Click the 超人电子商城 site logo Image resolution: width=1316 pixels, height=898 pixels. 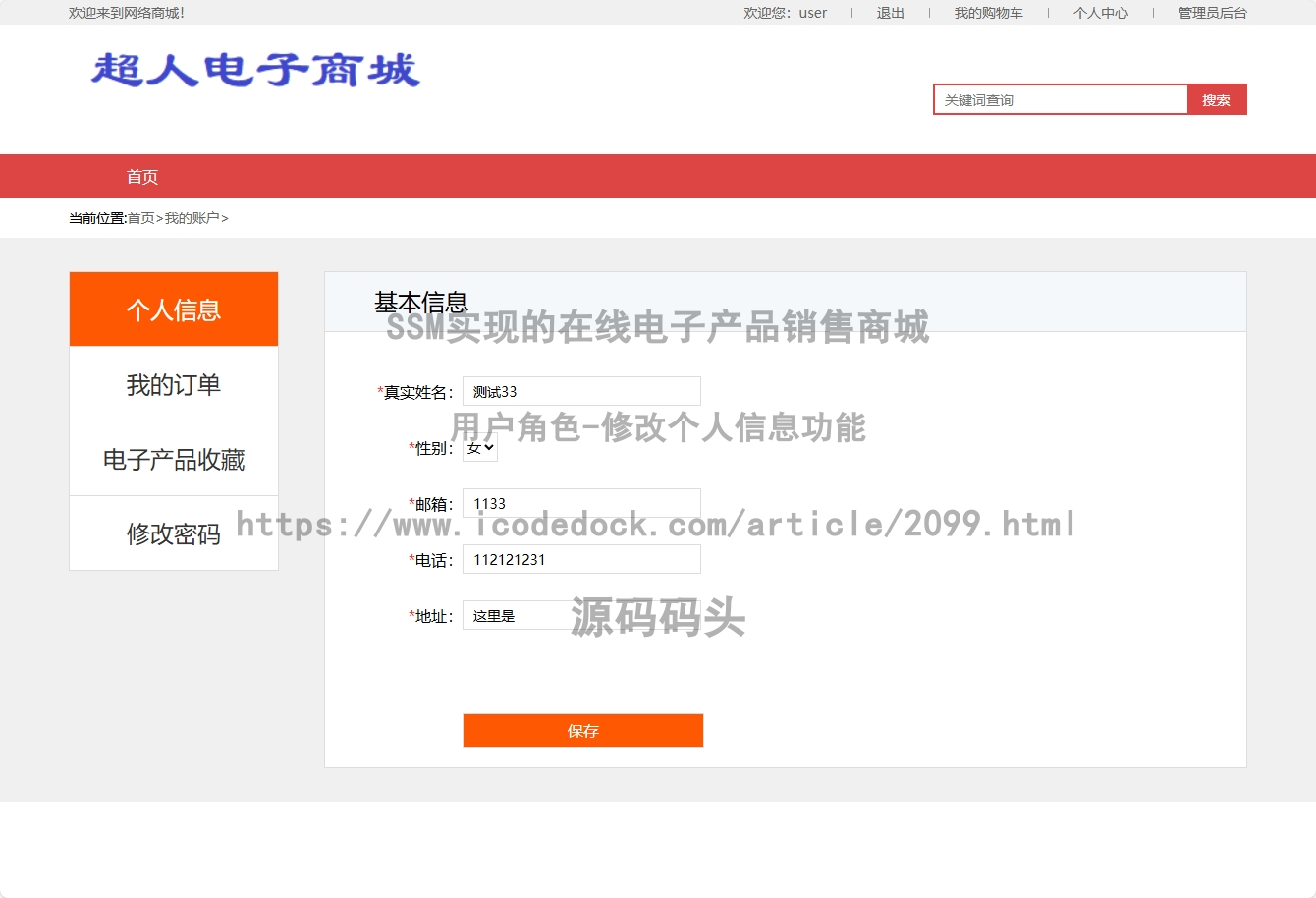coord(255,70)
